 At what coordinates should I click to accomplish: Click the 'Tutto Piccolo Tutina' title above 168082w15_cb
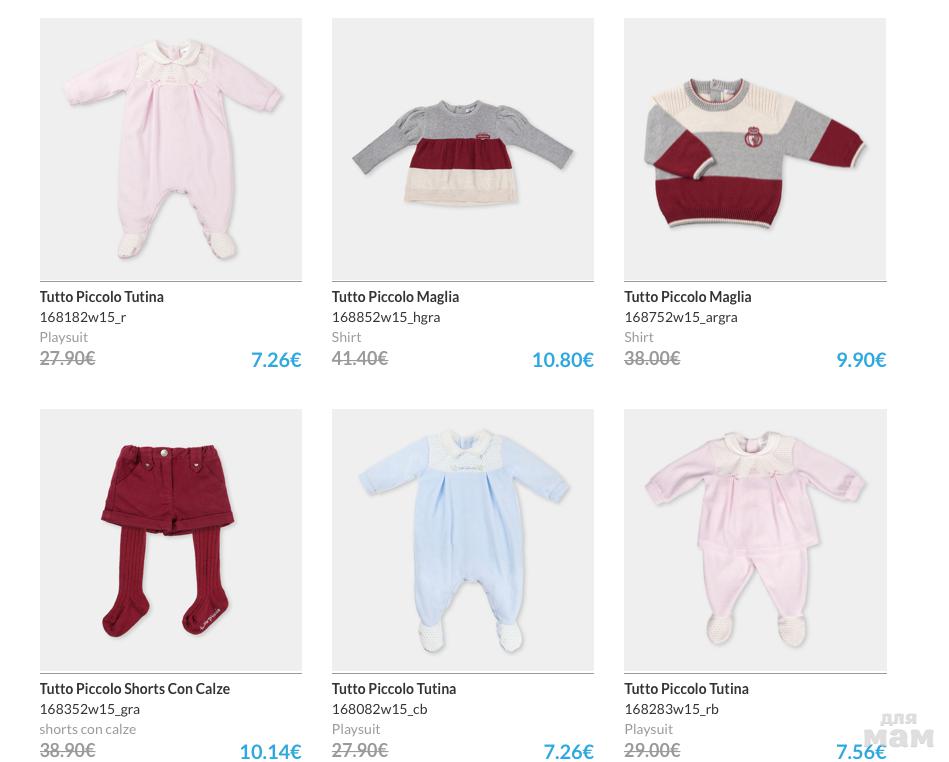pos(393,689)
